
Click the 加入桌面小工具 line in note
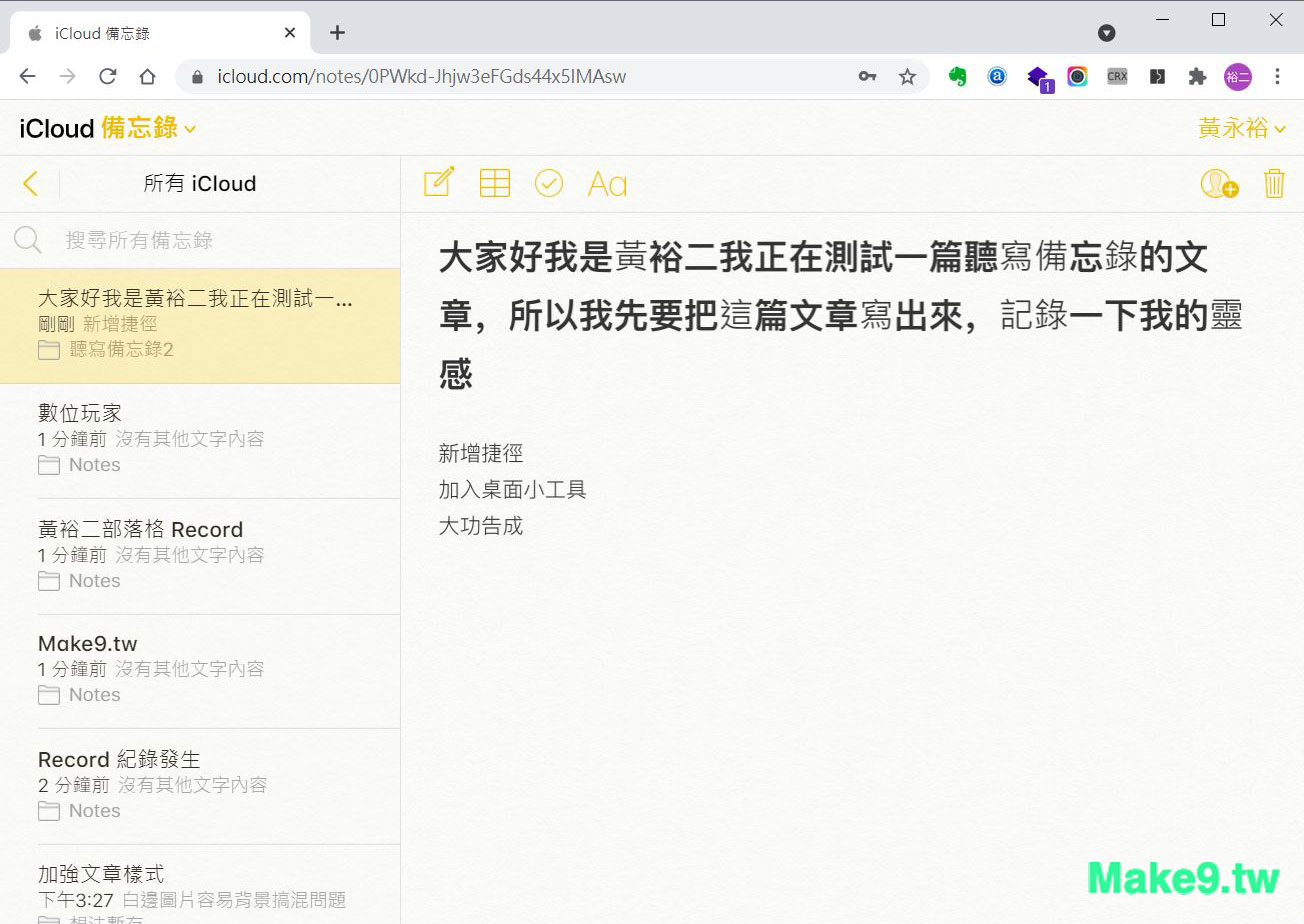[512, 490]
